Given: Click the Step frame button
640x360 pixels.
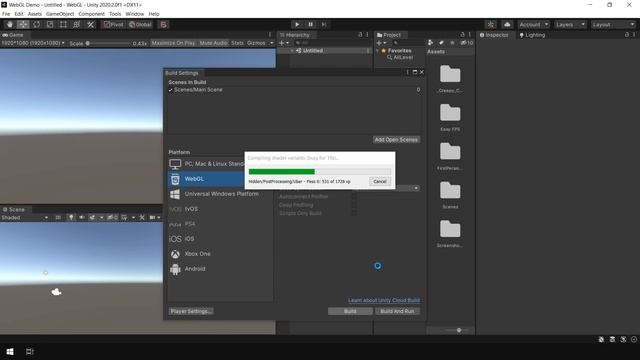Looking at the screenshot, I should pyautogui.click(x=324, y=24).
